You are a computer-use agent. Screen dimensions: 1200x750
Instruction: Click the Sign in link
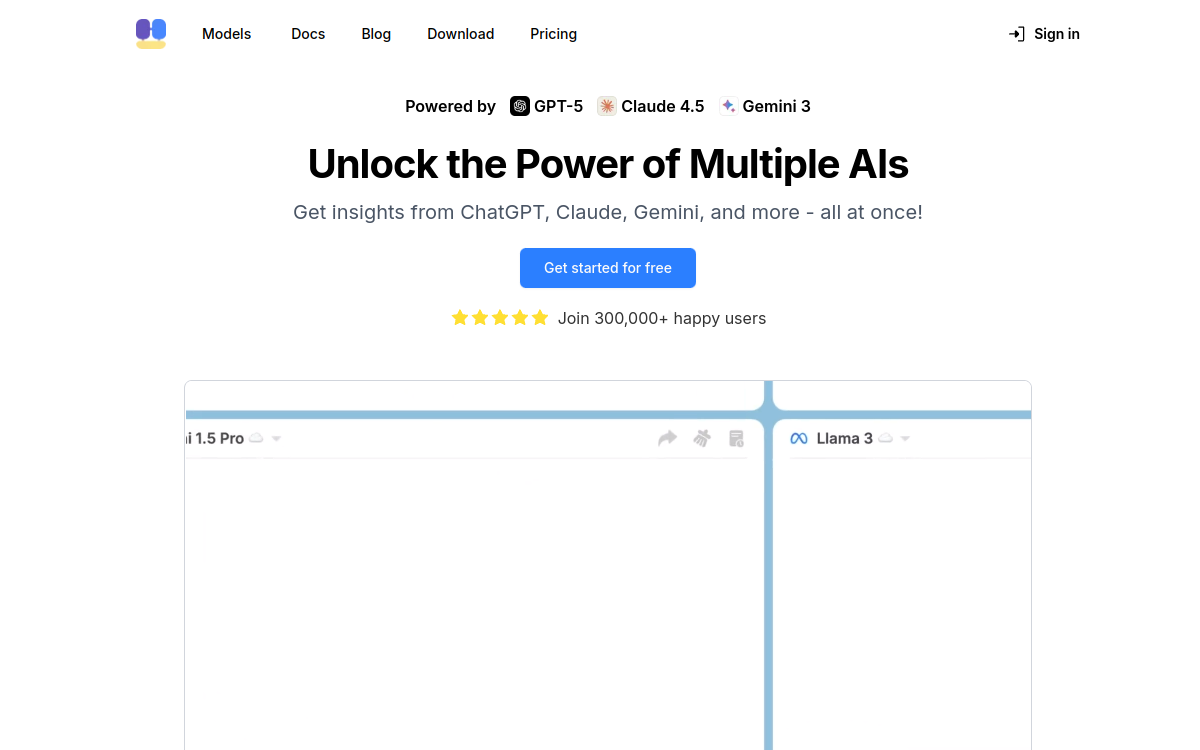(1044, 34)
